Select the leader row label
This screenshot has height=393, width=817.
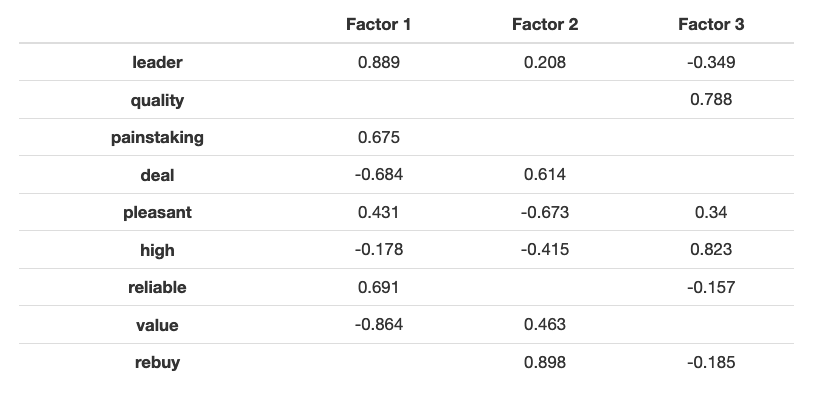pyautogui.click(x=157, y=63)
